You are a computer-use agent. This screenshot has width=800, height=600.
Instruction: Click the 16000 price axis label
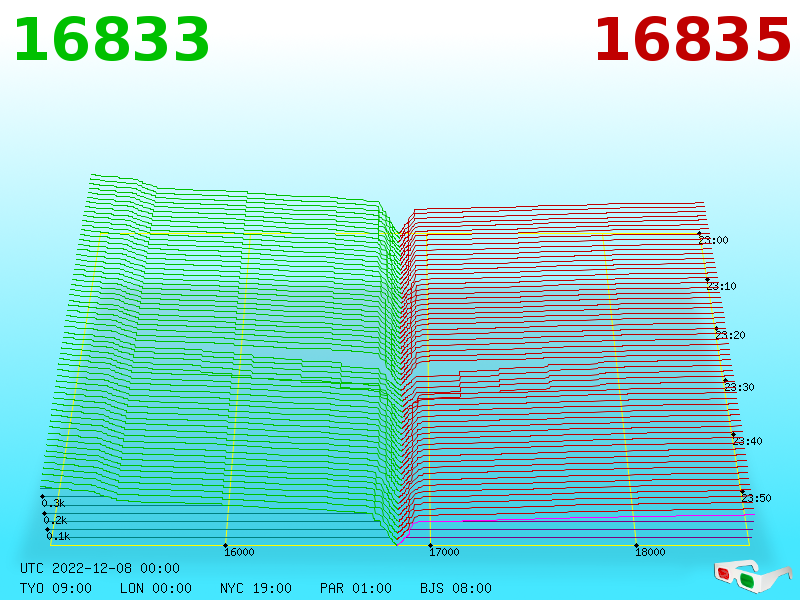239,552
